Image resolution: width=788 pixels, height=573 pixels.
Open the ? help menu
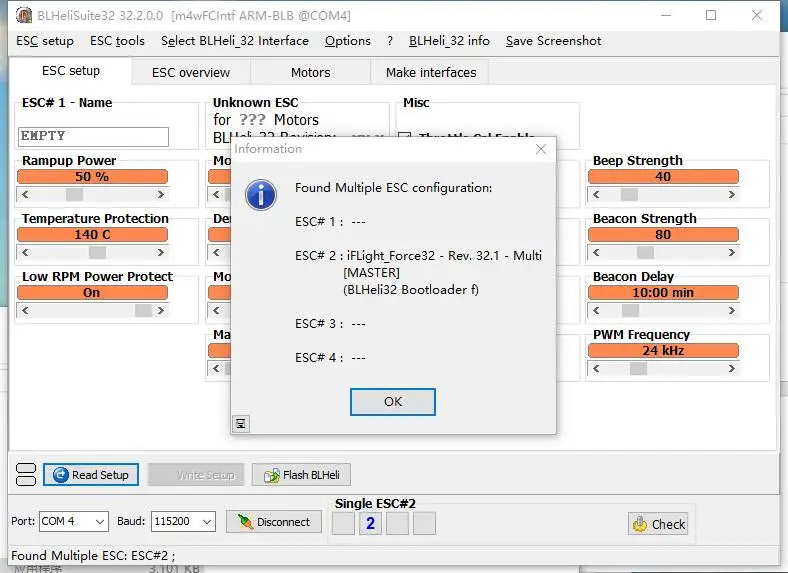[x=389, y=41]
